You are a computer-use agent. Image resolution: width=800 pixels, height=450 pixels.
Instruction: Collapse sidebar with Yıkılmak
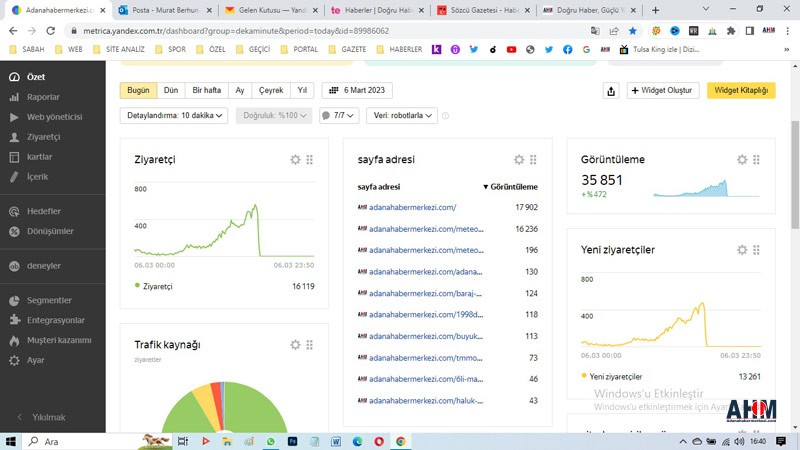42,417
